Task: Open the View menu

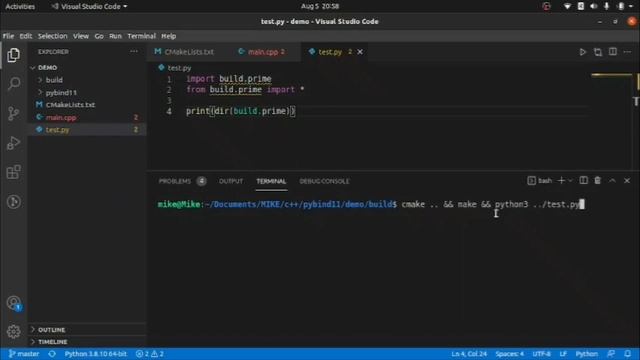Action: click(x=80, y=36)
